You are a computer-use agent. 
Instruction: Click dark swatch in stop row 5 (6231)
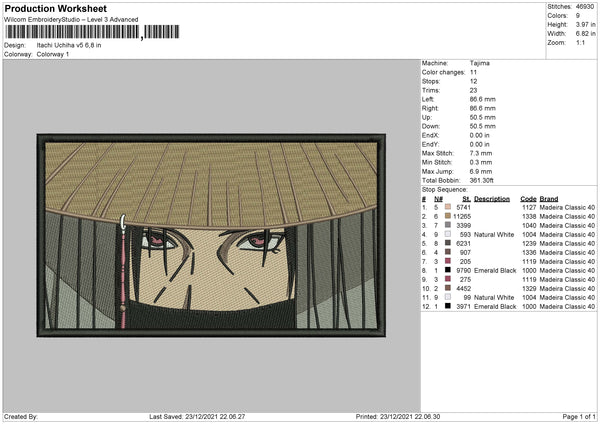tap(448, 243)
